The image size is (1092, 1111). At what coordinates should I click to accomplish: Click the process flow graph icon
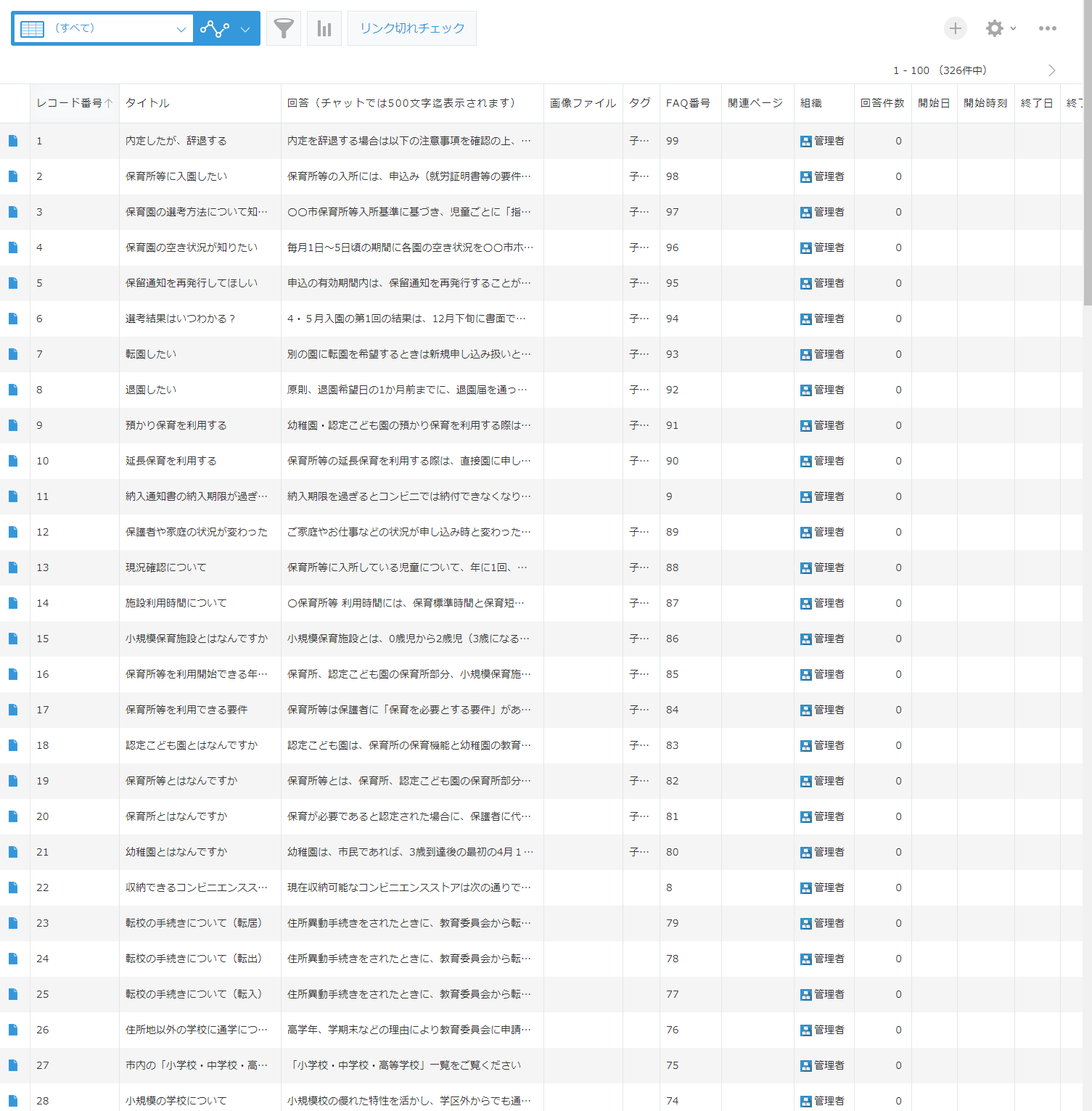(215, 28)
